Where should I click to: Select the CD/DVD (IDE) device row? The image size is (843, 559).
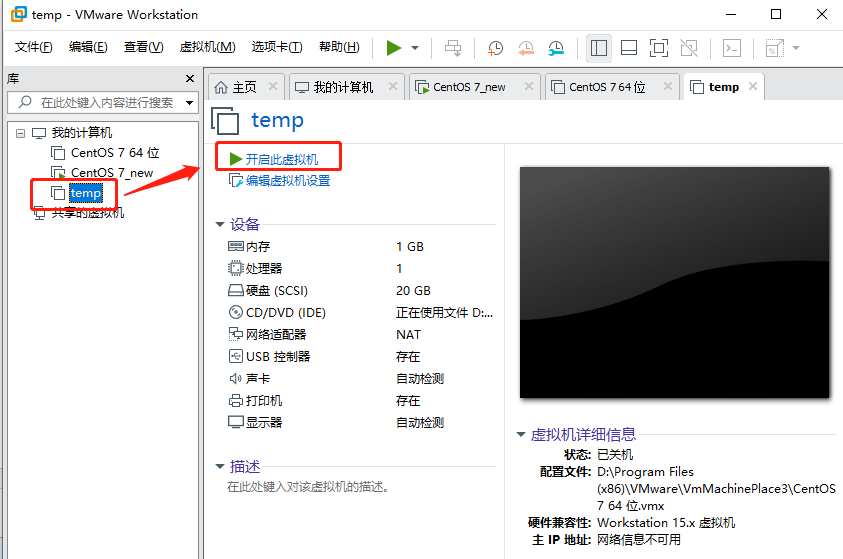tap(360, 313)
